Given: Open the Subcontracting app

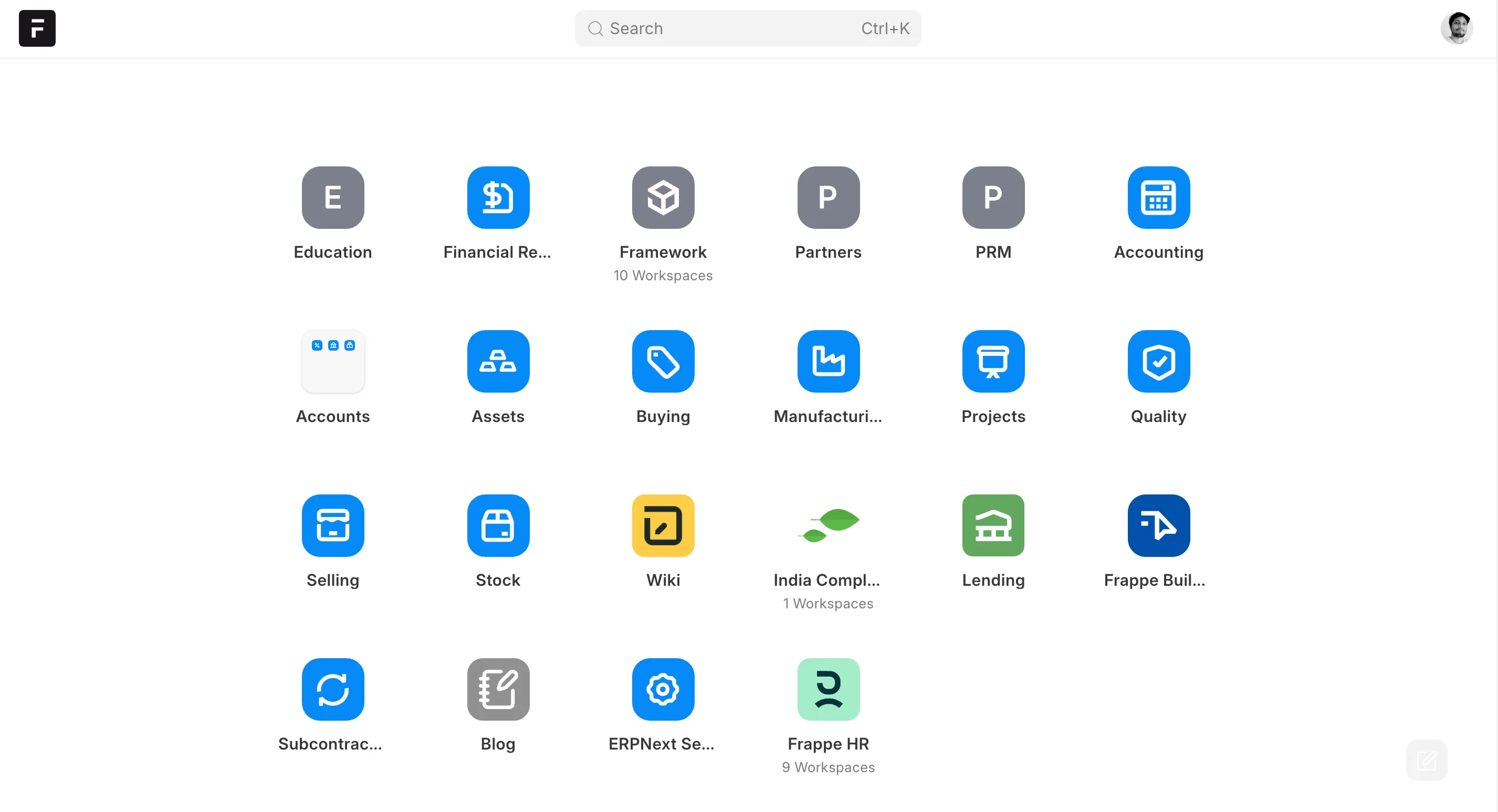Looking at the screenshot, I should coord(333,689).
